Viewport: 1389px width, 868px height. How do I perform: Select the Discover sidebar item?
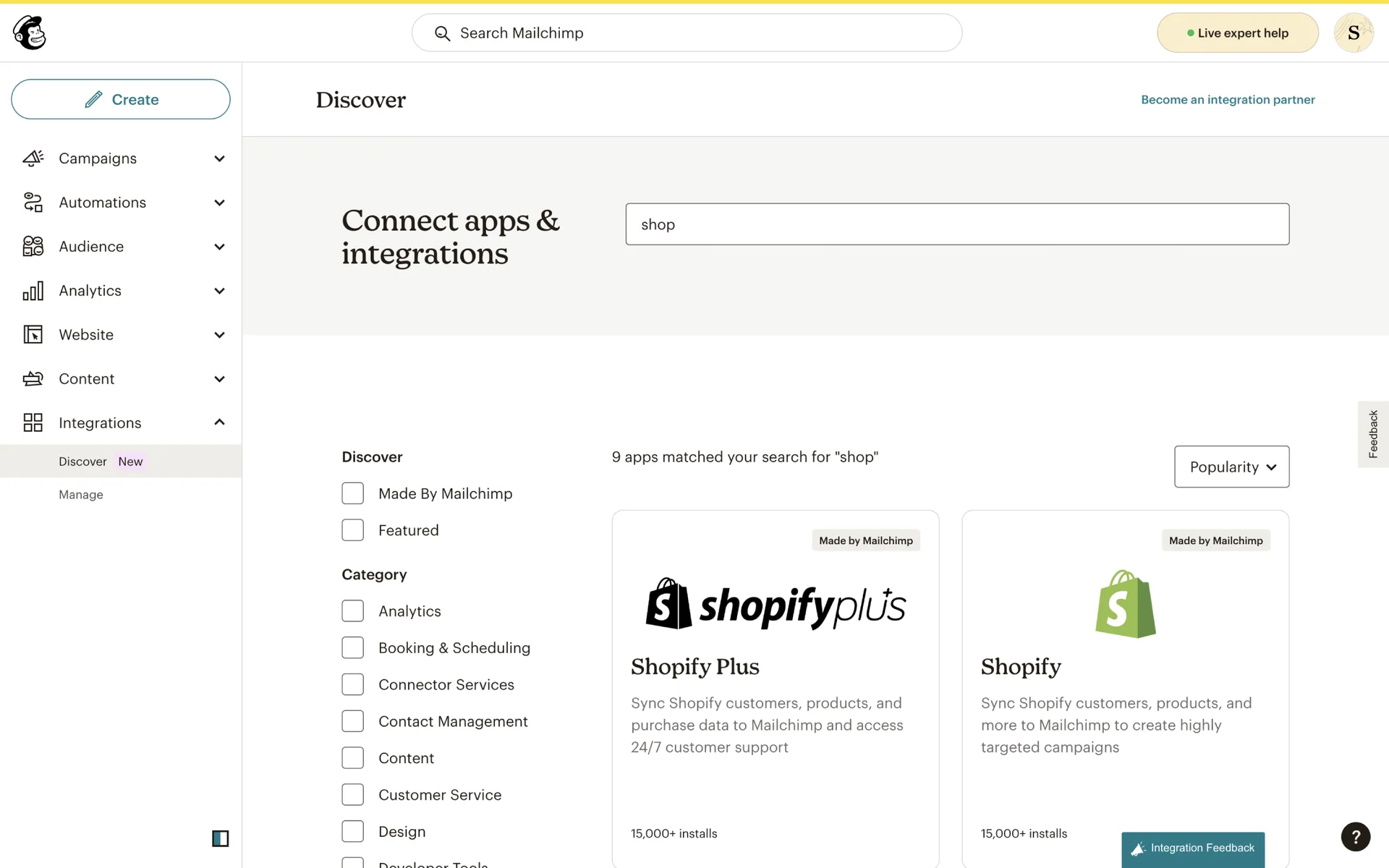pyautogui.click(x=82, y=461)
